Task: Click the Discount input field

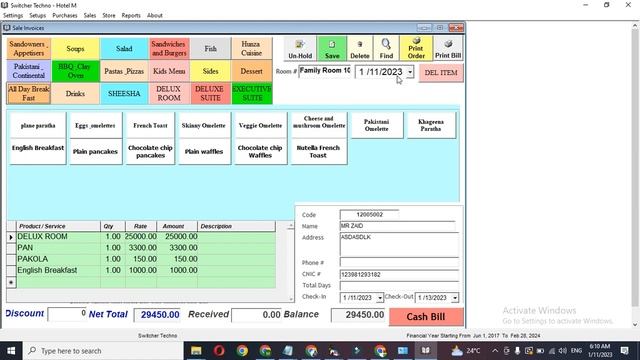Action: tap(67, 314)
